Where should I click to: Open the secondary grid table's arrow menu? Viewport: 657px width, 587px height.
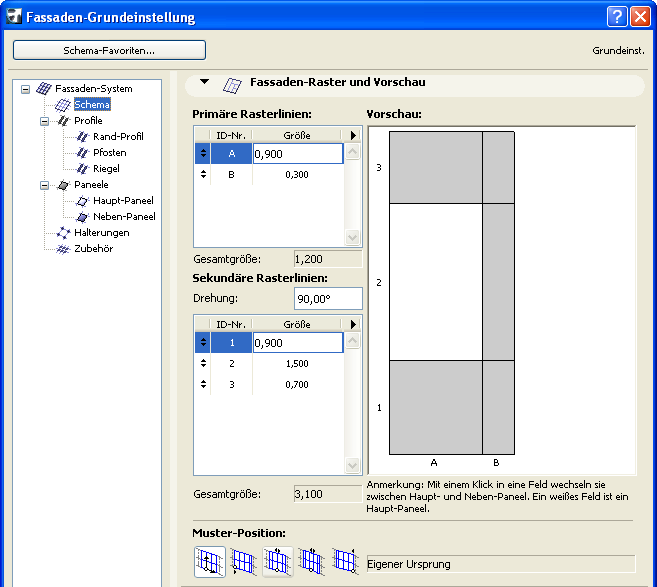pyautogui.click(x=353, y=324)
